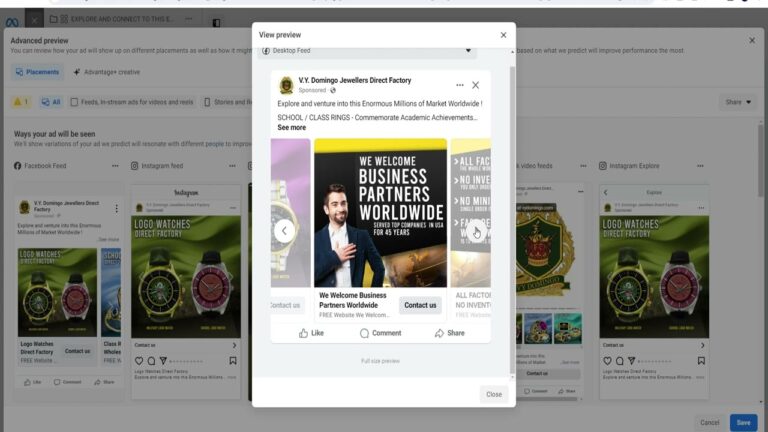Screen dimensions: 768x432
Task: Switch to the Placements tab
Action: click(x=37, y=72)
